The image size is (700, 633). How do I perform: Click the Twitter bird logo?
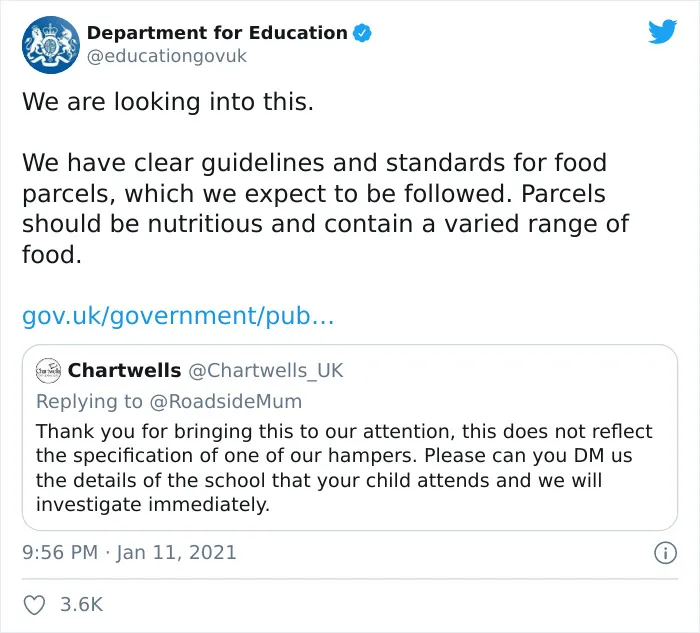(x=662, y=31)
